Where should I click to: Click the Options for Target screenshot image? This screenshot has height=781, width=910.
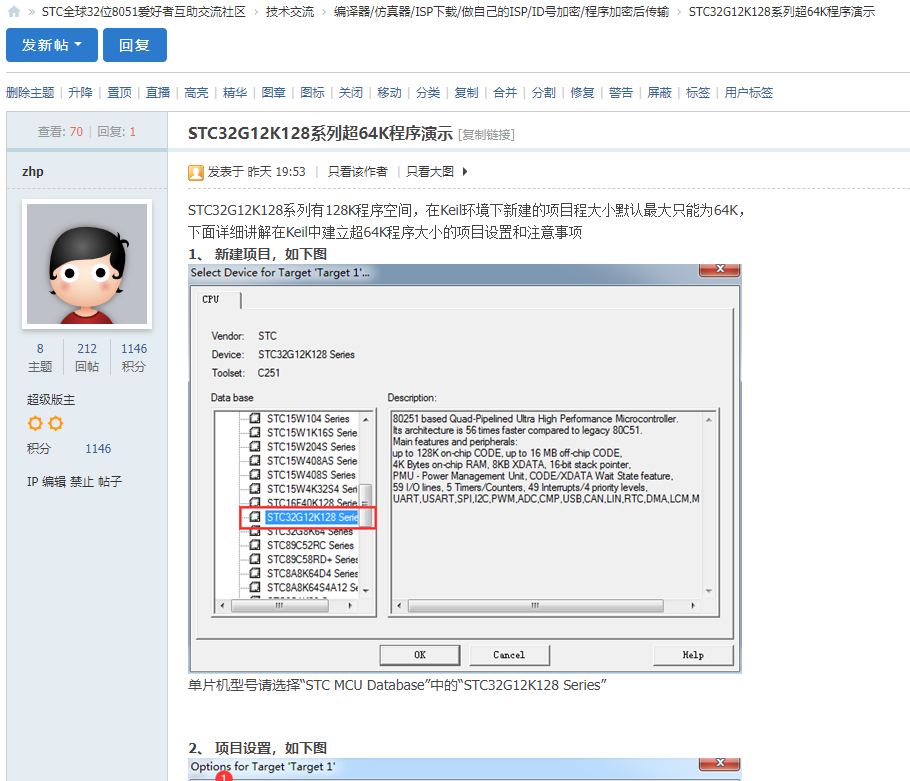pyautogui.click(x=465, y=769)
